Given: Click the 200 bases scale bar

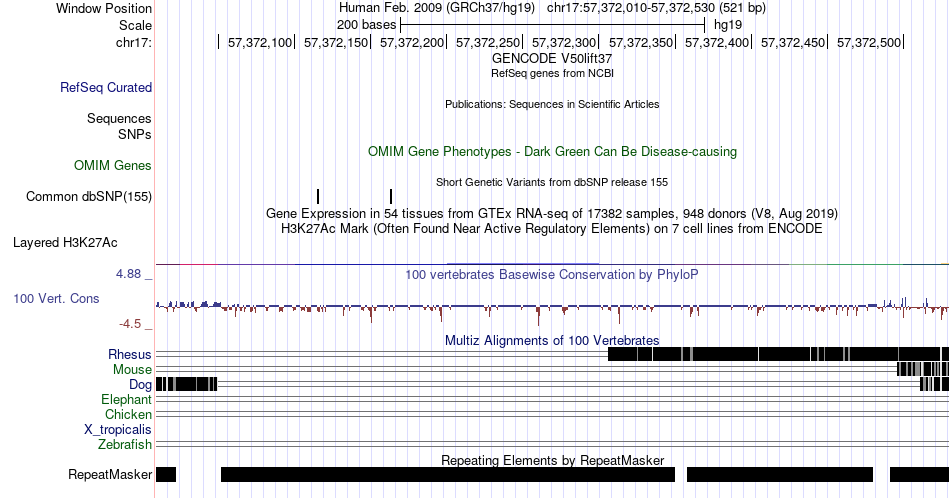Looking at the screenshot, I should (552, 25).
